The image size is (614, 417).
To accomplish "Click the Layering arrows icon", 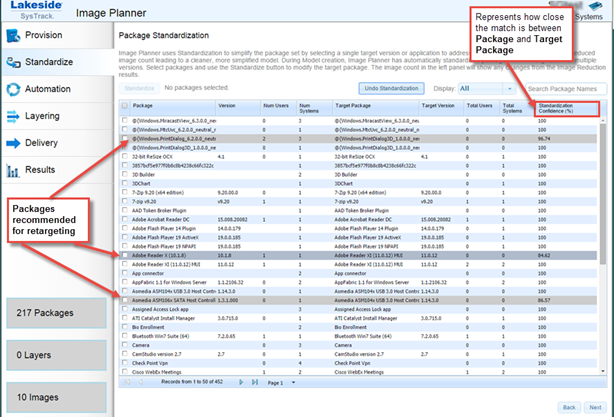I will 13,116.
